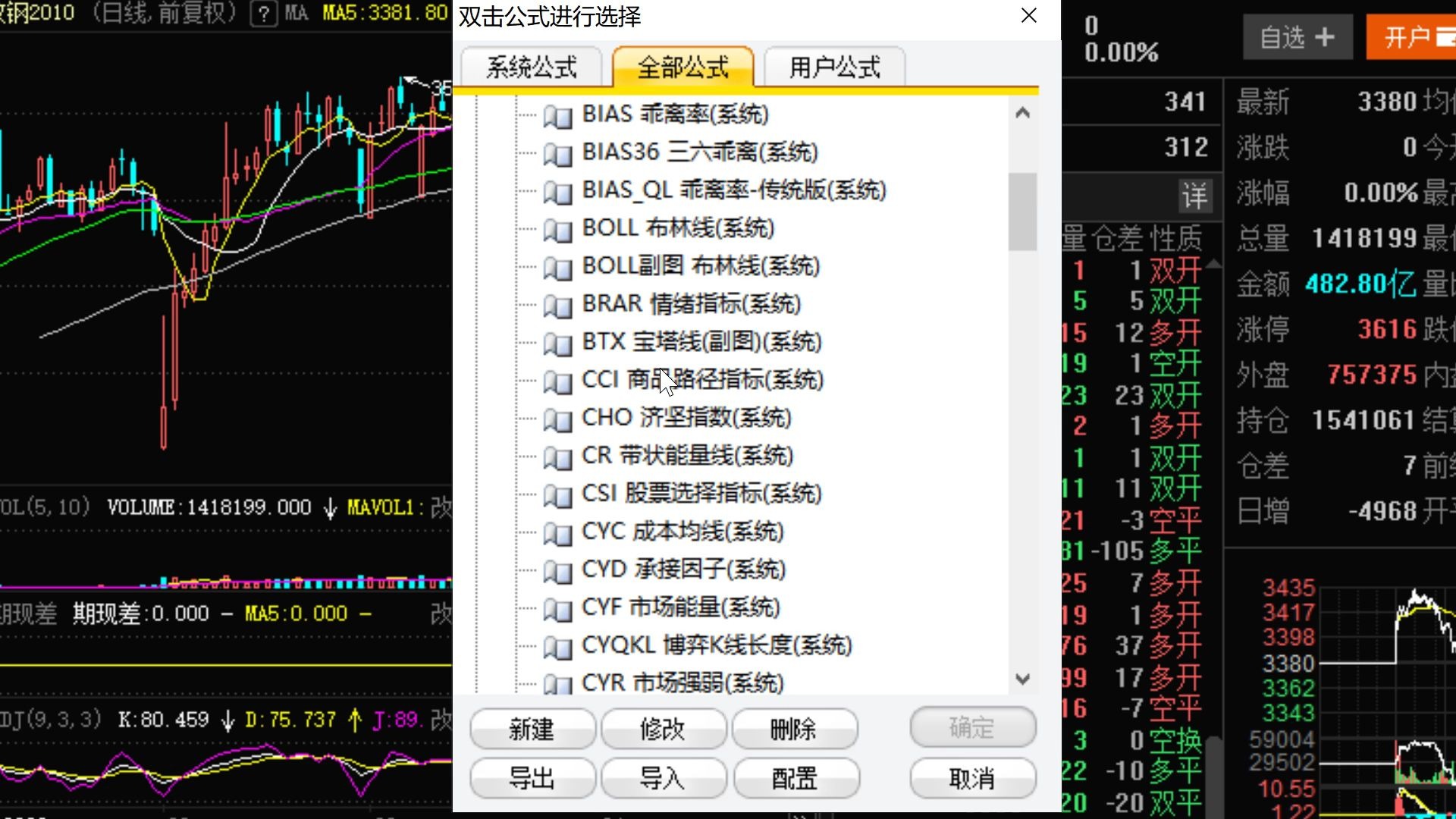Viewport: 1456px width, 819px height.
Task: Click the BIAS36 formula book icon
Action: point(558,154)
